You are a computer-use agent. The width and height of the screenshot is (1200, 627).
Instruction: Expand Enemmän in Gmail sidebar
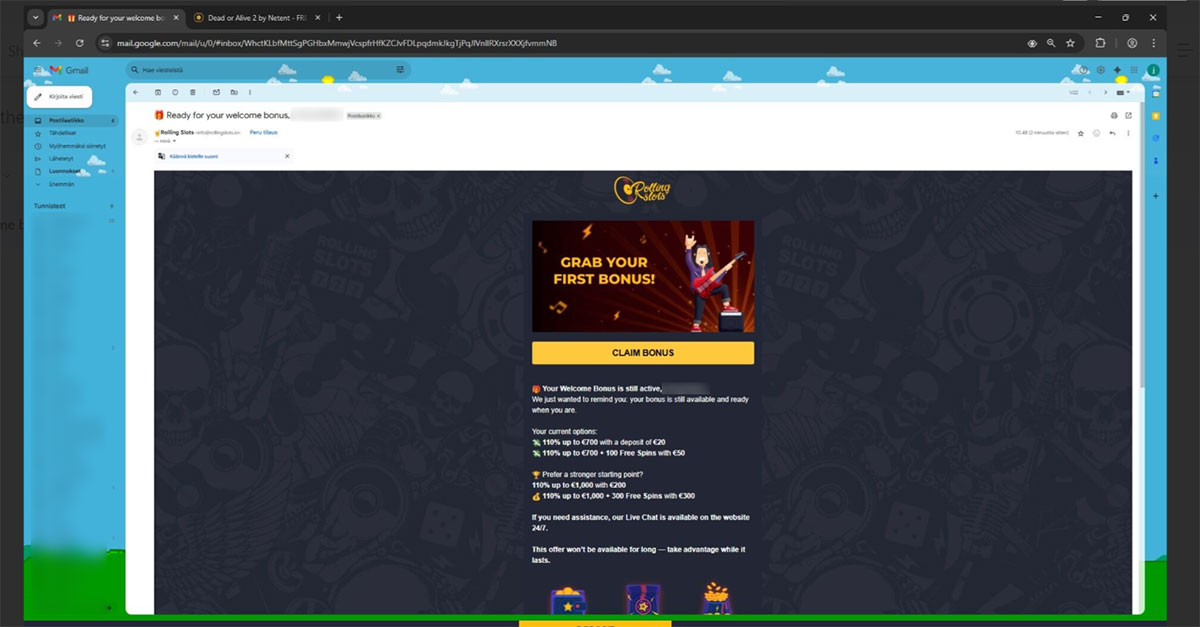(x=62, y=184)
